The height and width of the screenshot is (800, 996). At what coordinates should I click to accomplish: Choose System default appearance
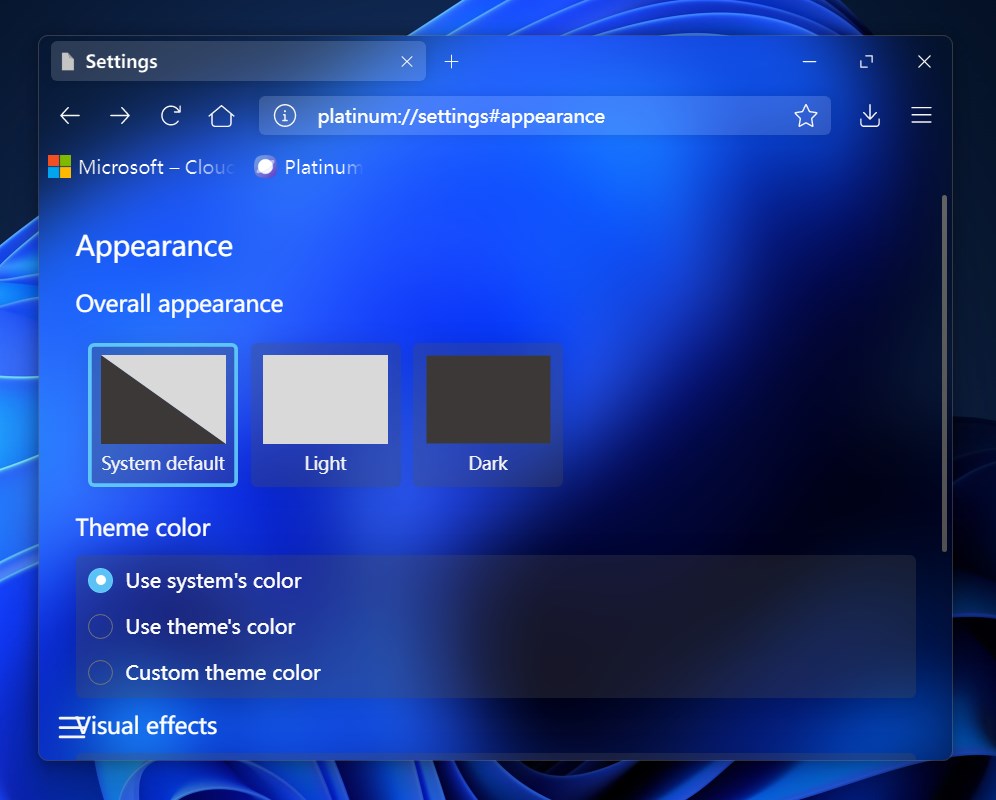coord(163,415)
